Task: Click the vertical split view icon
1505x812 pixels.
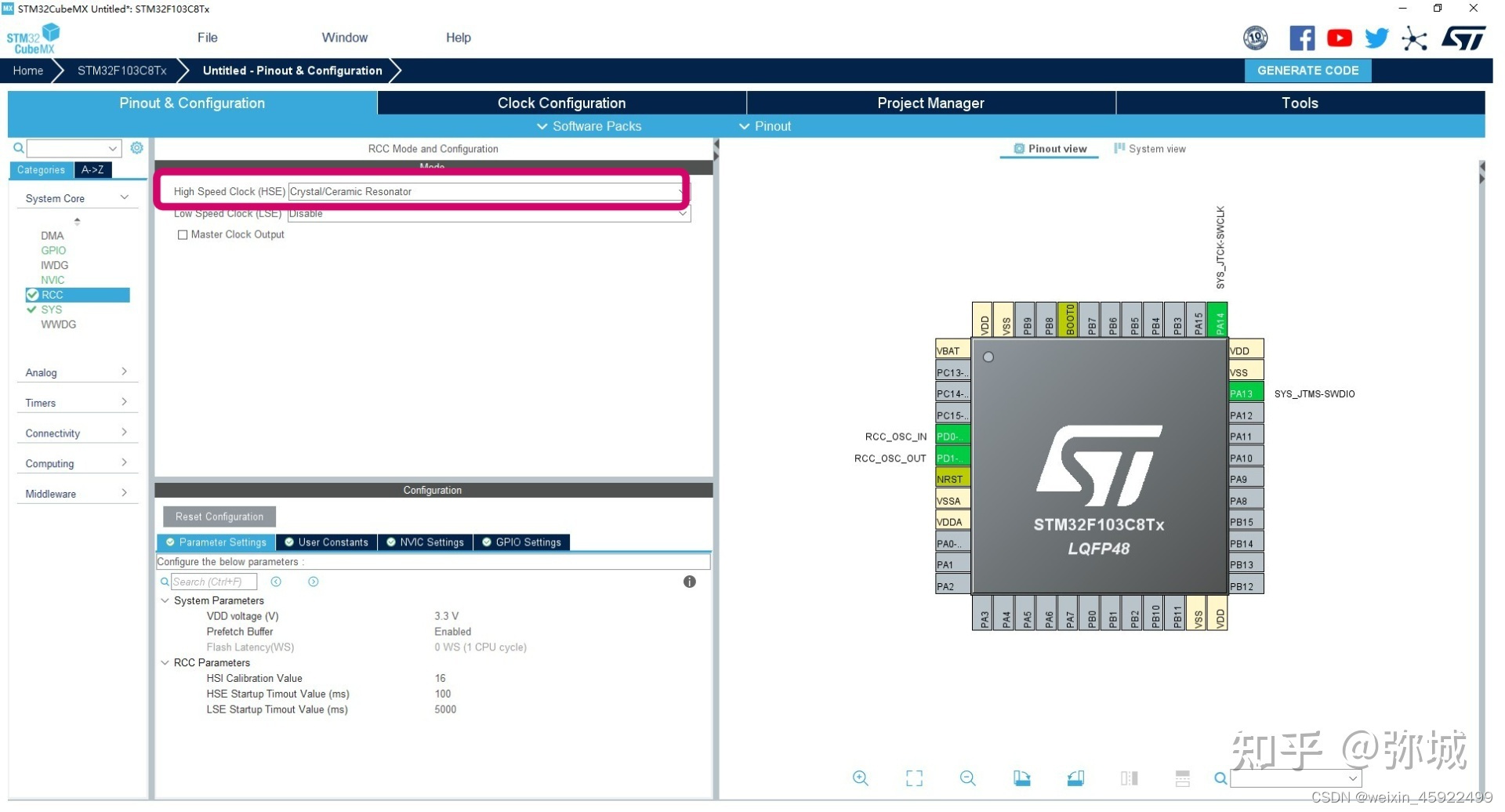Action: tap(1130, 778)
